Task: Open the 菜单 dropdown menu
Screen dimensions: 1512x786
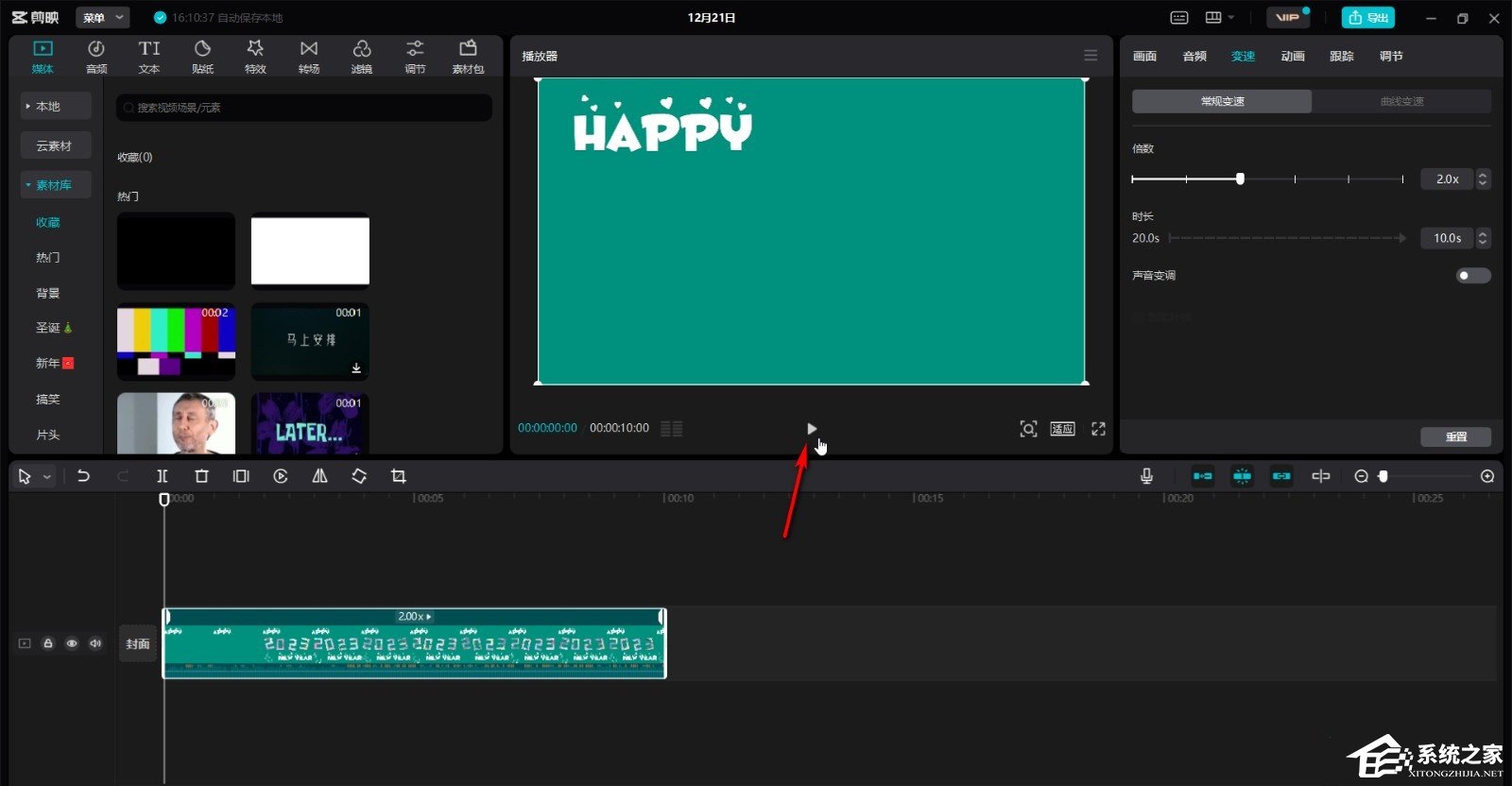Action: [x=102, y=18]
